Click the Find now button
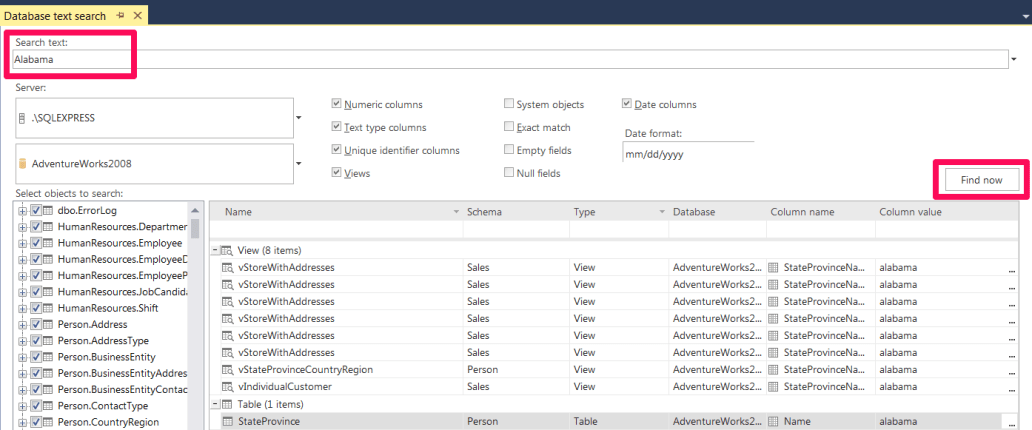The image size is (1032, 430). [980, 179]
